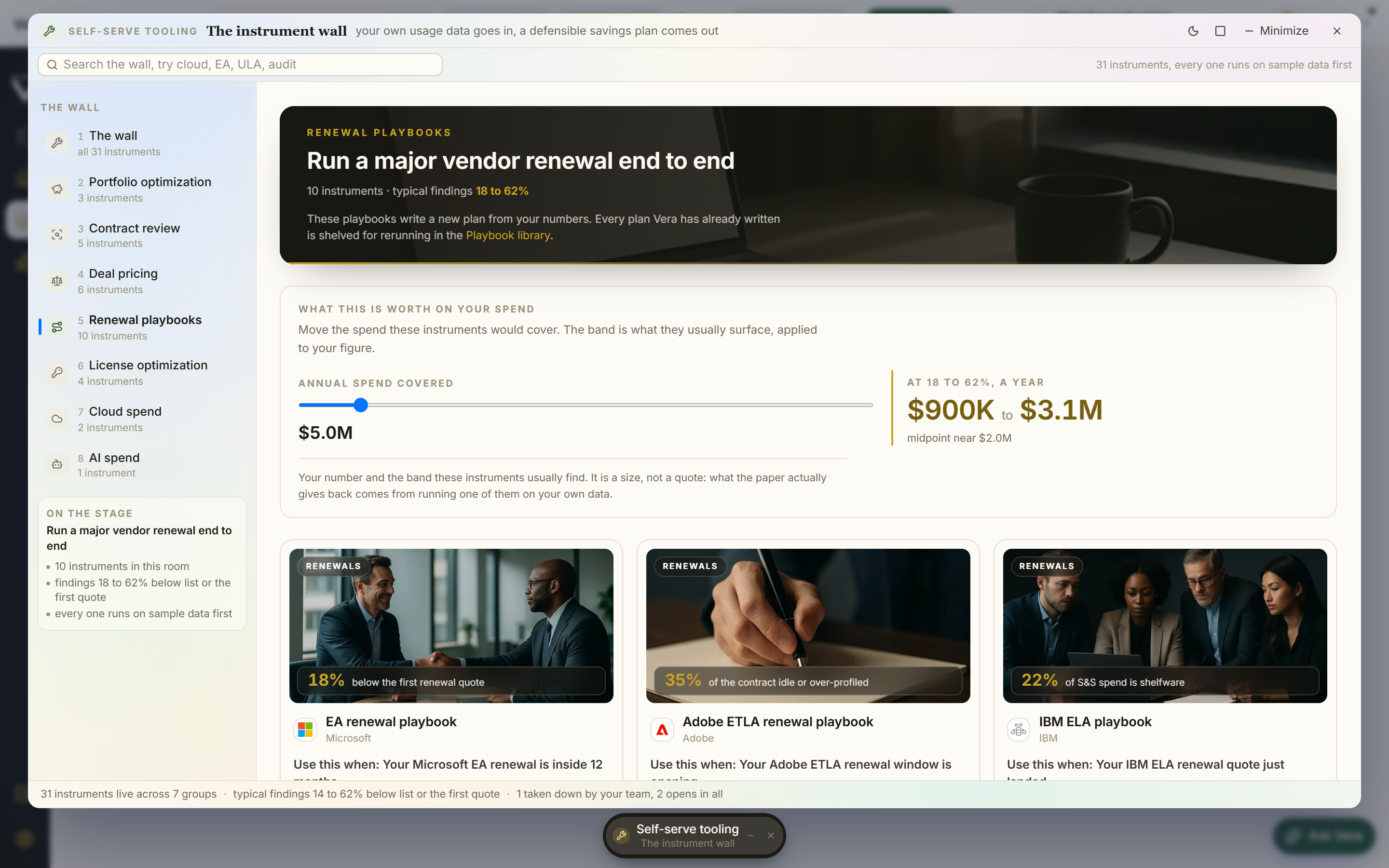1389x868 pixels.
Task: Focus the Search the wall input field
Action: [x=240, y=64]
